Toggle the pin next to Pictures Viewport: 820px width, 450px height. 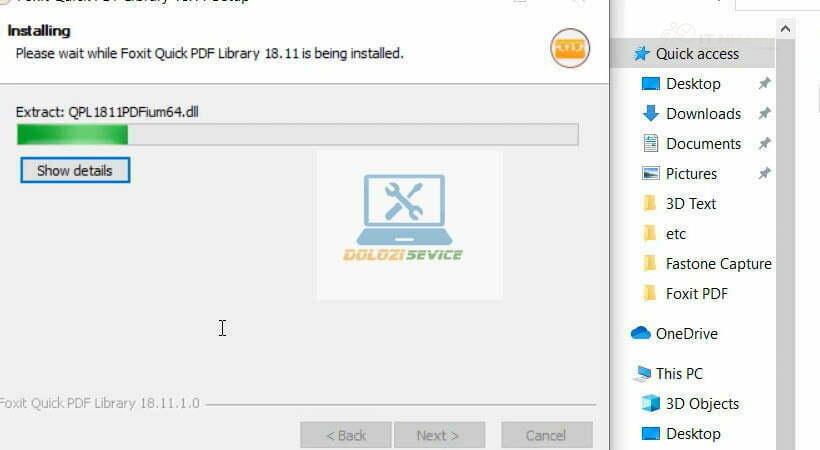764,173
